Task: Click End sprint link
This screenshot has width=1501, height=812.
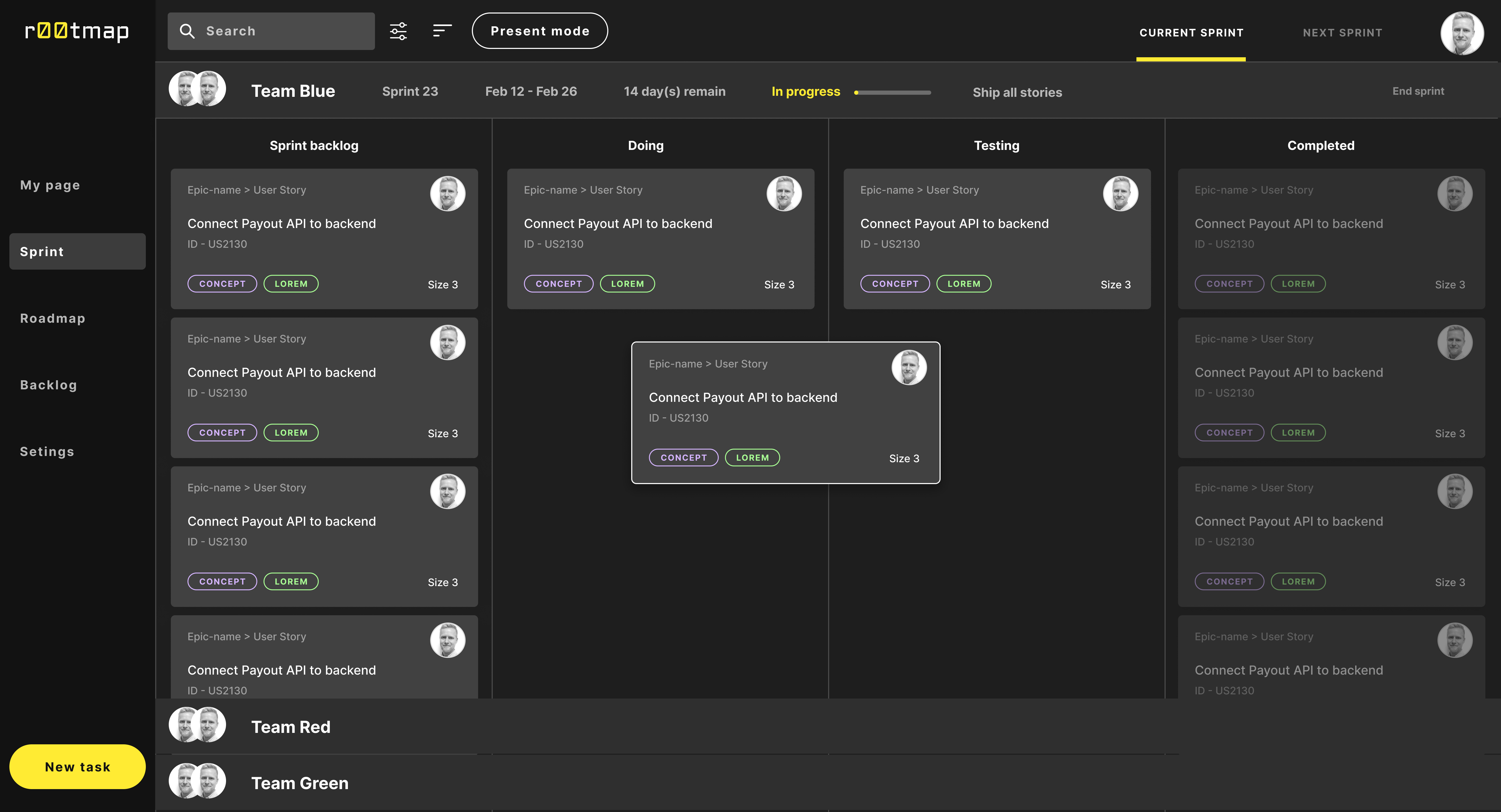Action: coord(1418,91)
